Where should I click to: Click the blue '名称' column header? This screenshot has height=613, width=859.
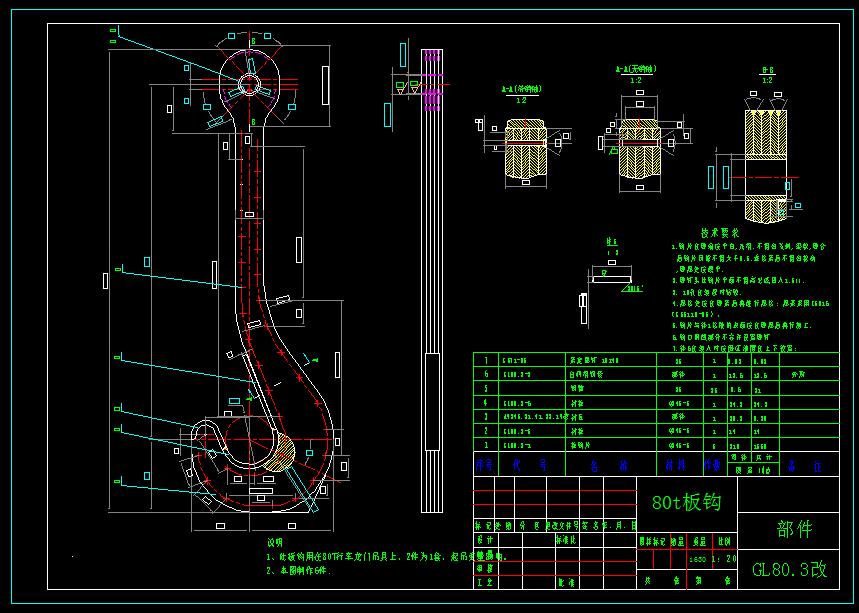pos(609,466)
